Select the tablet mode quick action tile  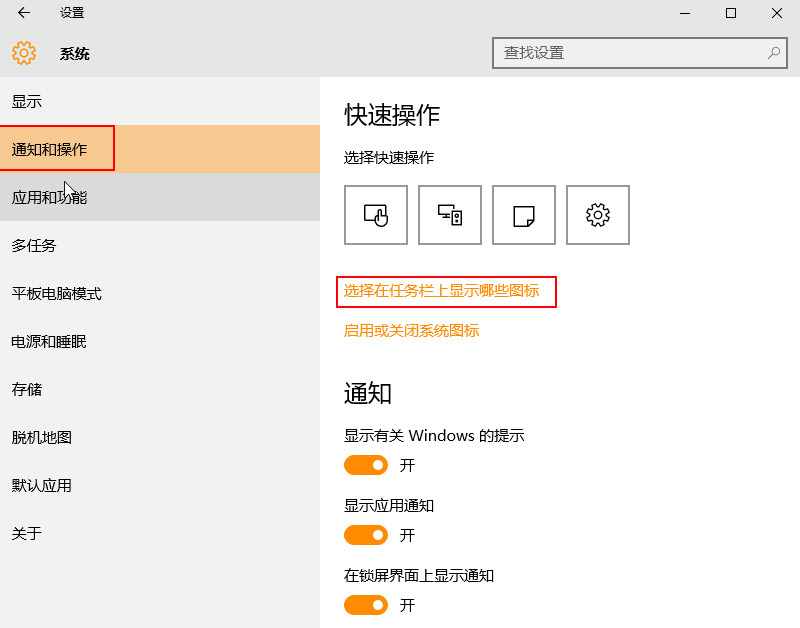(x=376, y=215)
